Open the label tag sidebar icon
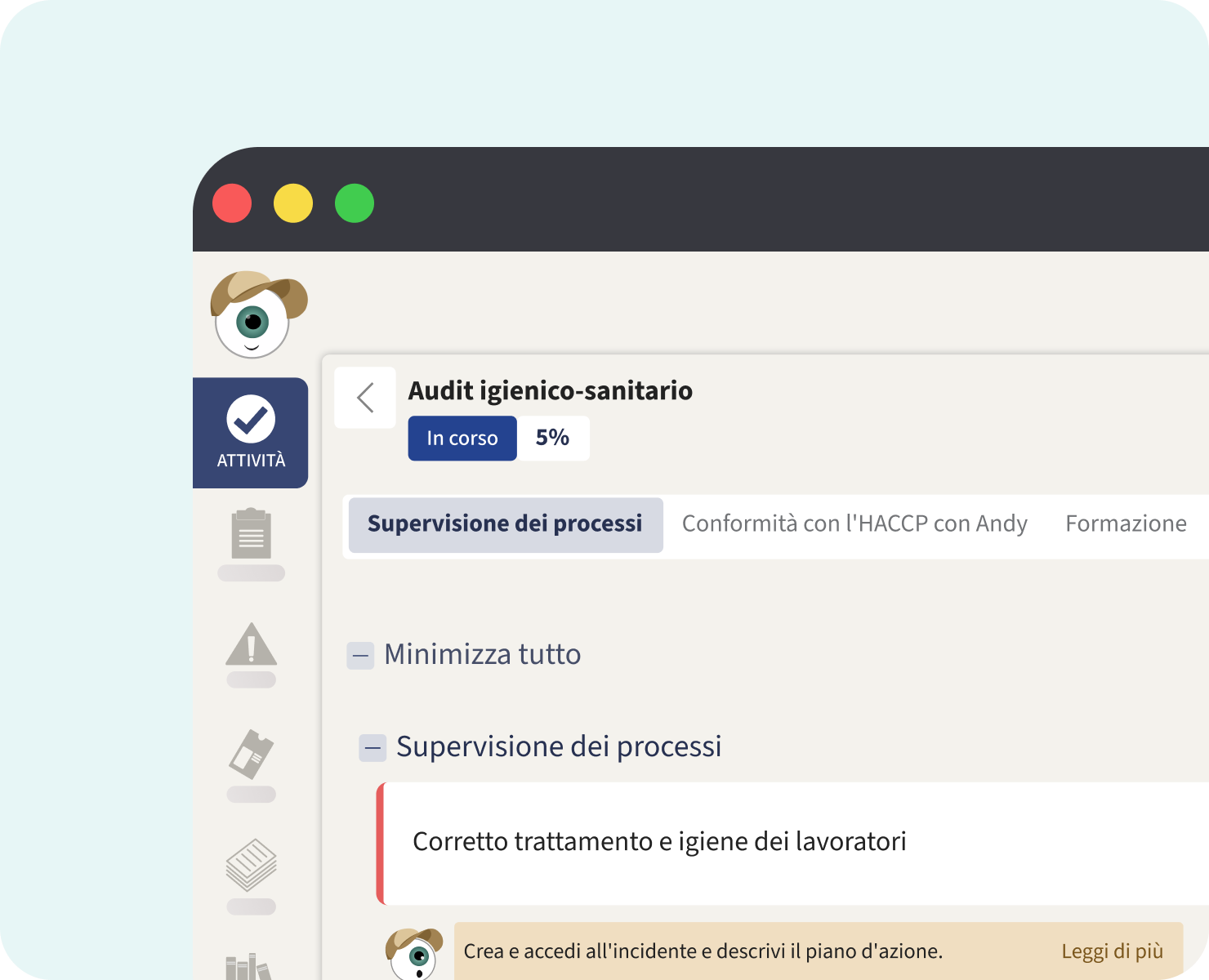This screenshot has height=980, width=1209. [x=252, y=754]
